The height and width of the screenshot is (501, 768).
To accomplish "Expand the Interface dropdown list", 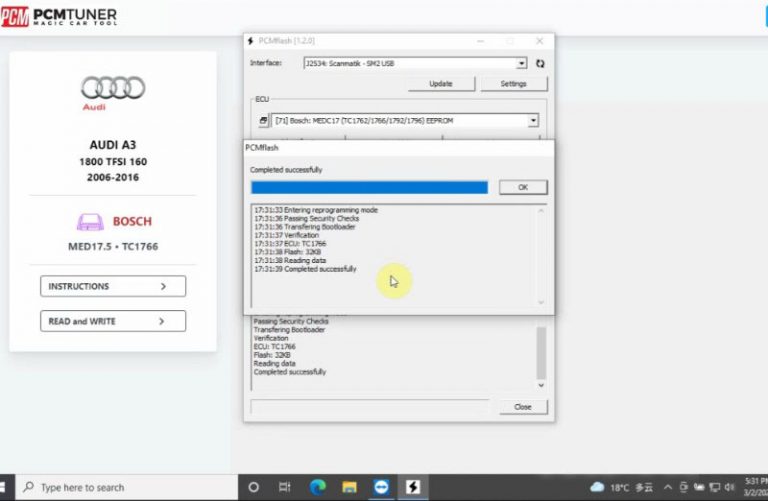I will click(522, 63).
